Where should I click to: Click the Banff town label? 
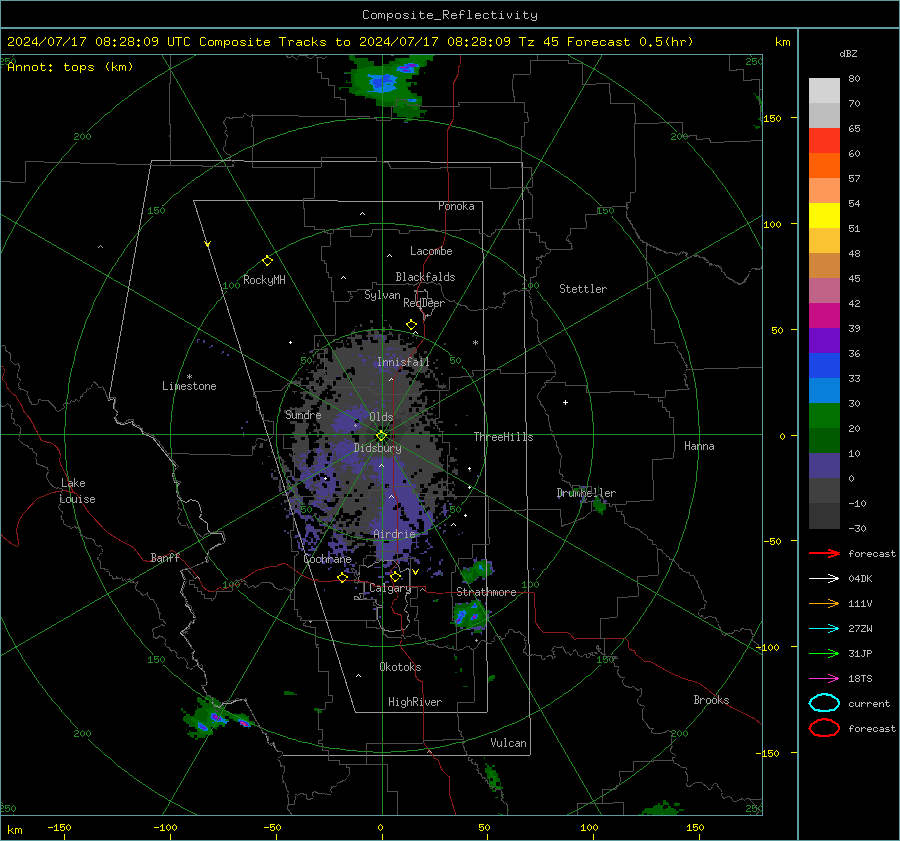tap(165, 557)
